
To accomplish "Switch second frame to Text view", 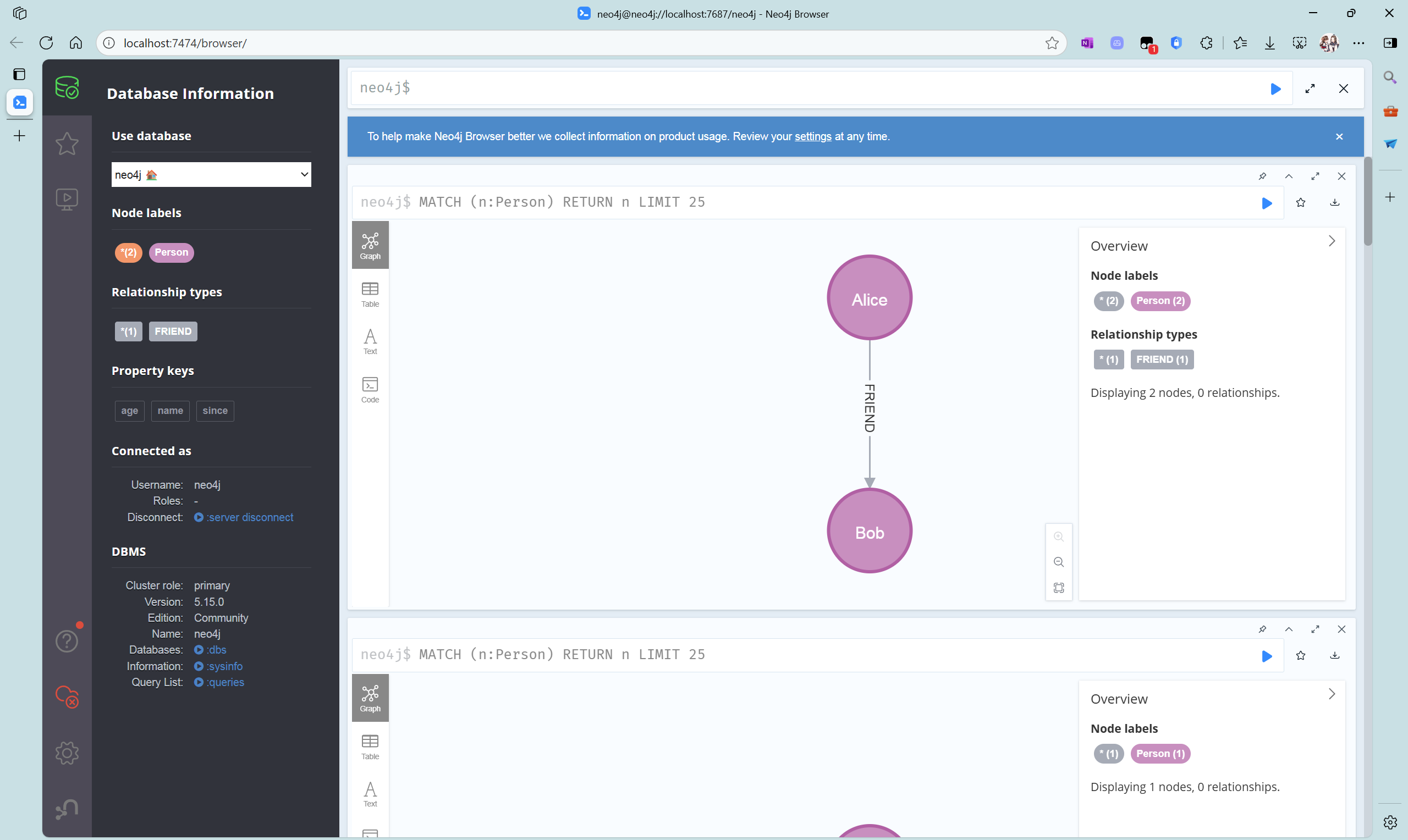I will [370, 795].
